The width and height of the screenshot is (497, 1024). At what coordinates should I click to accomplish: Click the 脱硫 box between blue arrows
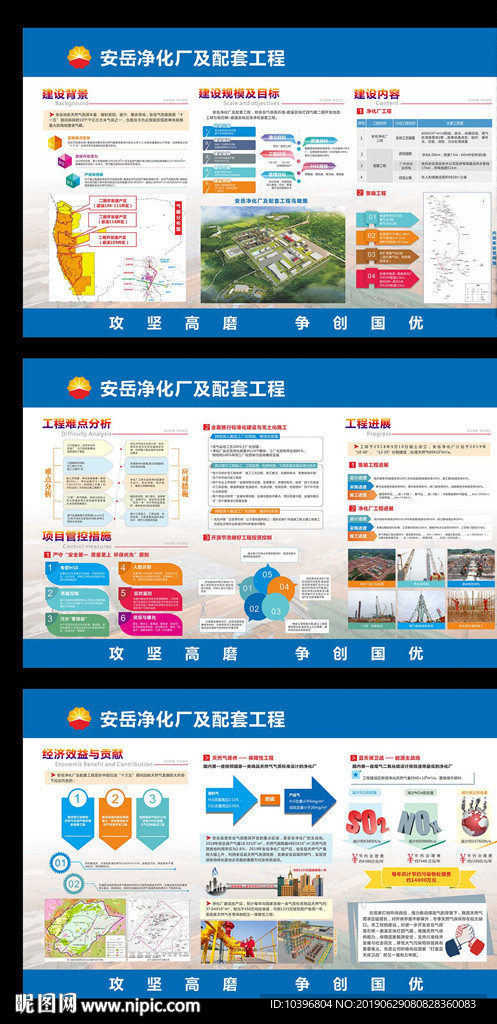tap(267, 797)
